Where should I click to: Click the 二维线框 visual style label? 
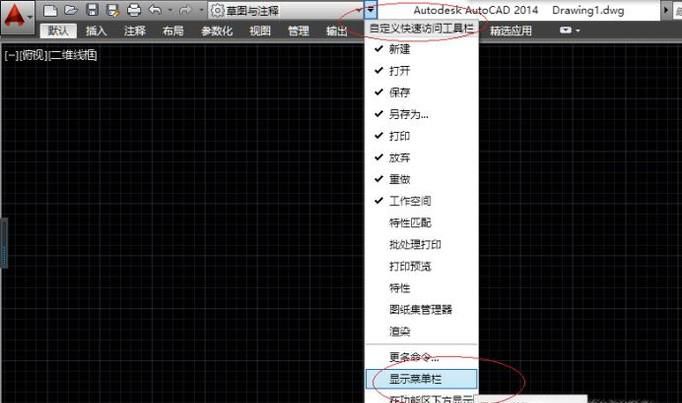click(73, 55)
